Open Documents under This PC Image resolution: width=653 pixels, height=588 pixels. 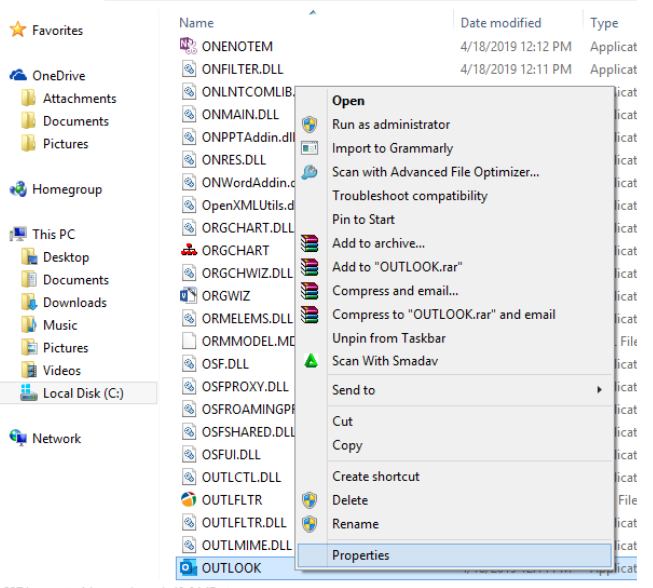[76, 279]
